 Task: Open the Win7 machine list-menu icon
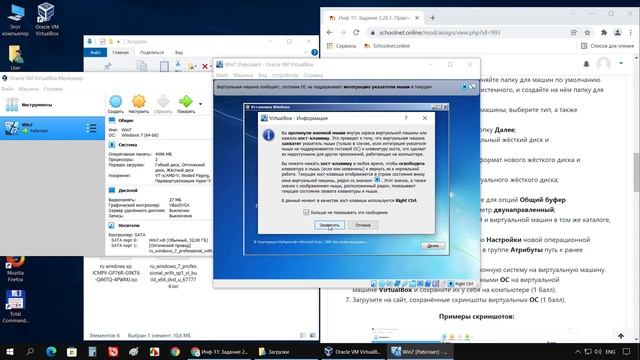point(91,128)
